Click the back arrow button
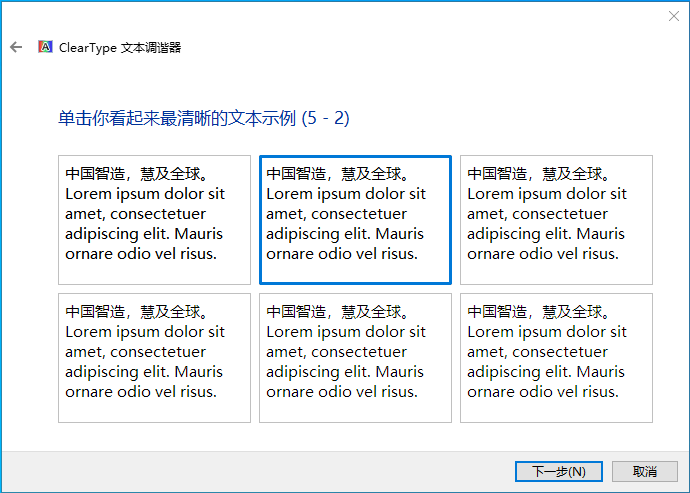Viewport: 690px width, 493px height. pos(16,47)
